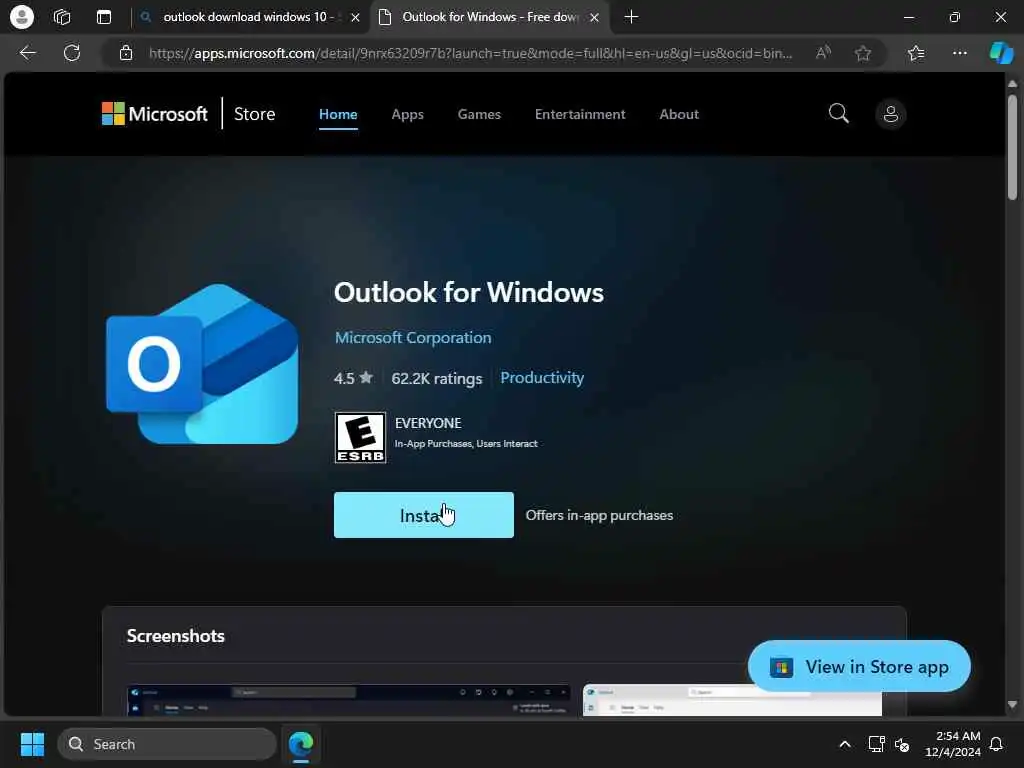Open the Windows Start menu
1024x768 pixels.
click(32, 744)
